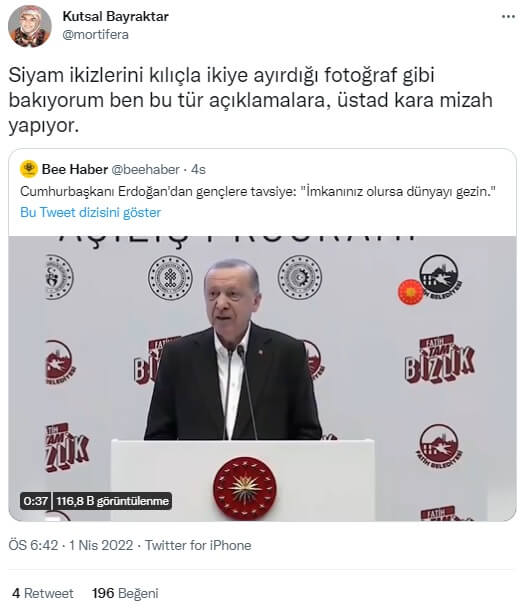The width and height of the screenshot is (532, 616).
Task: Open the @mortifera handle link
Action: click(x=95, y=35)
